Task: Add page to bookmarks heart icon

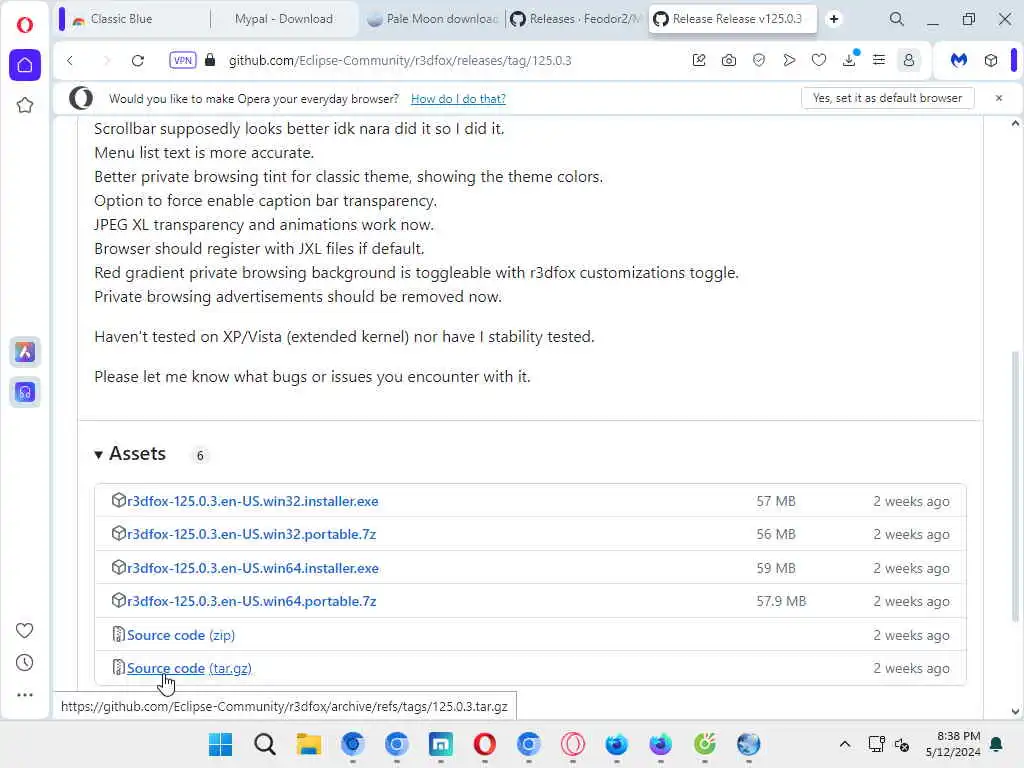Action: [x=819, y=61]
